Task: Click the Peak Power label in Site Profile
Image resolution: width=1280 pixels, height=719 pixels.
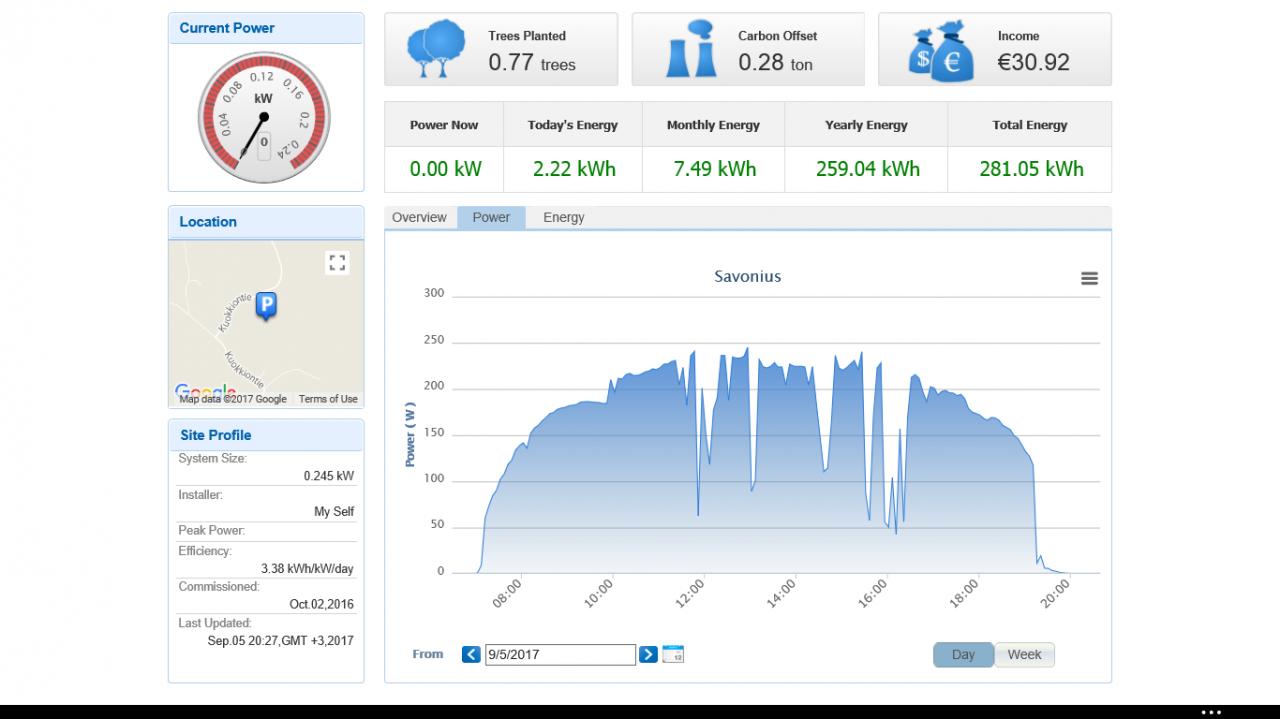Action: [211, 530]
